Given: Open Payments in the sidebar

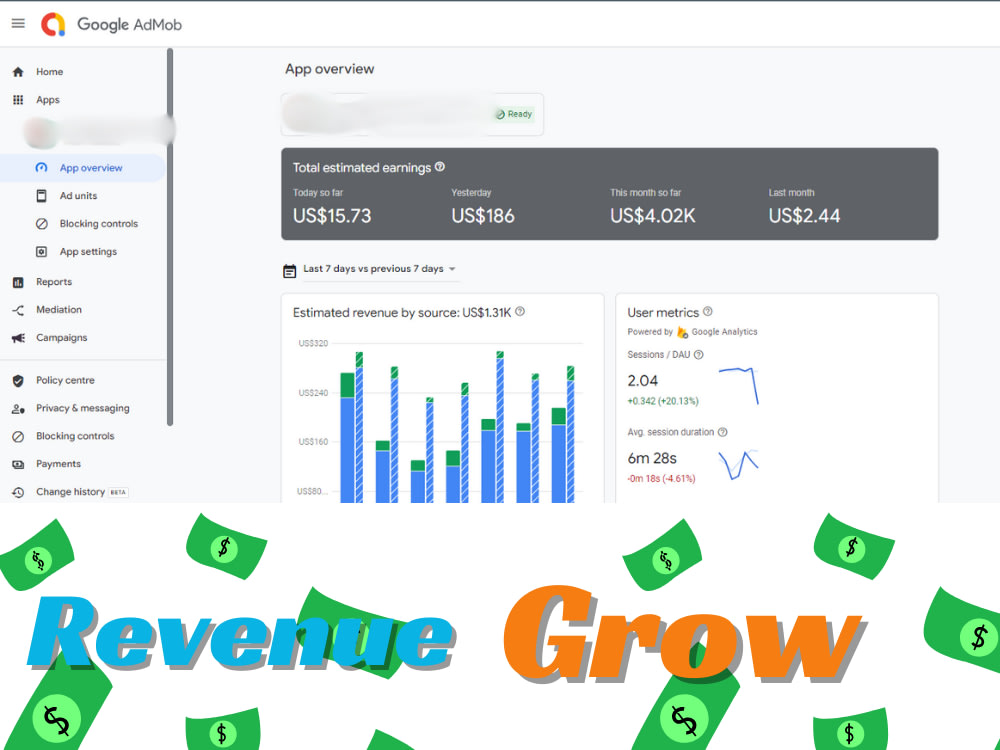Looking at the screenshot, I should (x=58, y=464).
